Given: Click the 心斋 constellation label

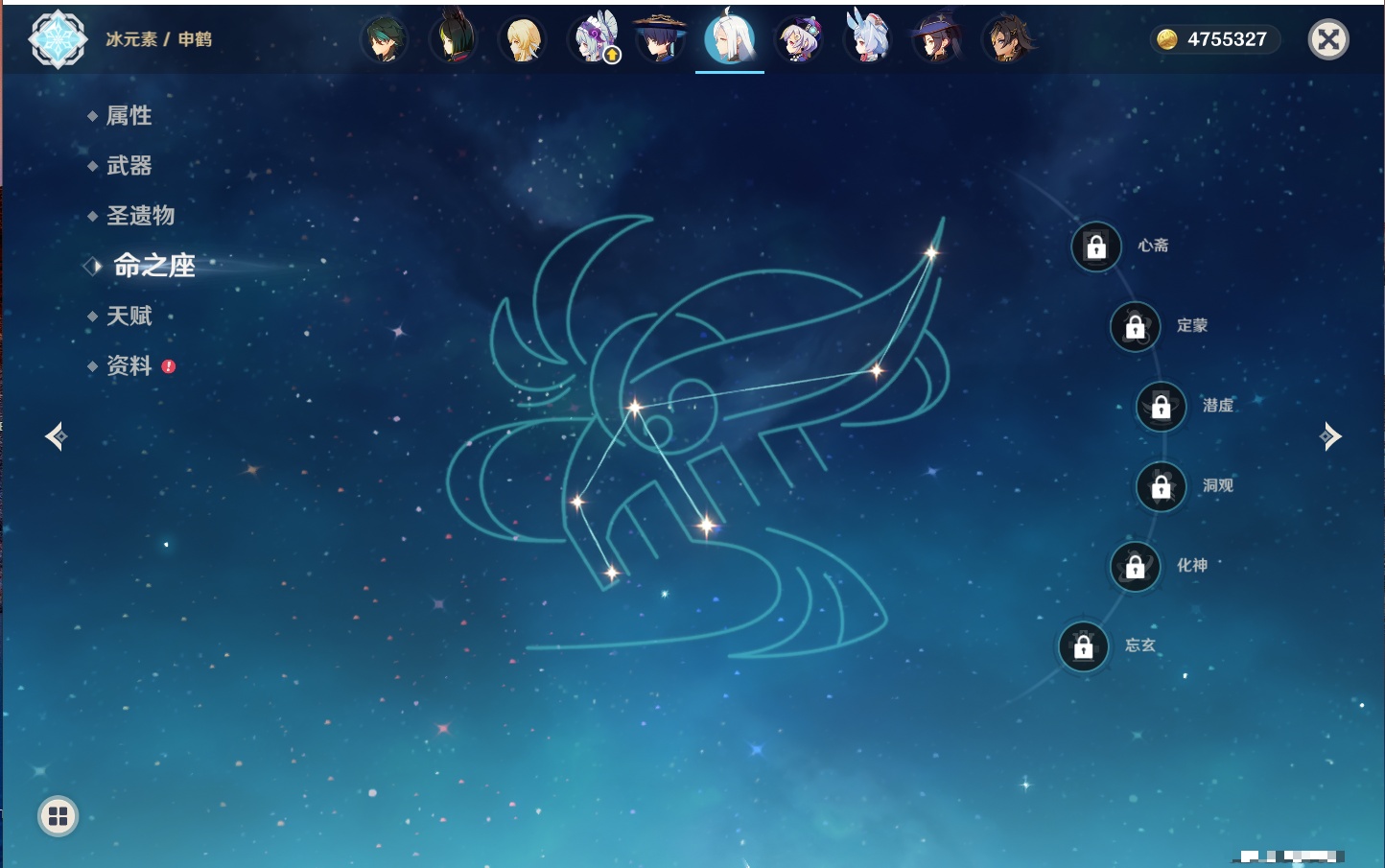Looking at the screenshot, I should tap(1153, 246).
